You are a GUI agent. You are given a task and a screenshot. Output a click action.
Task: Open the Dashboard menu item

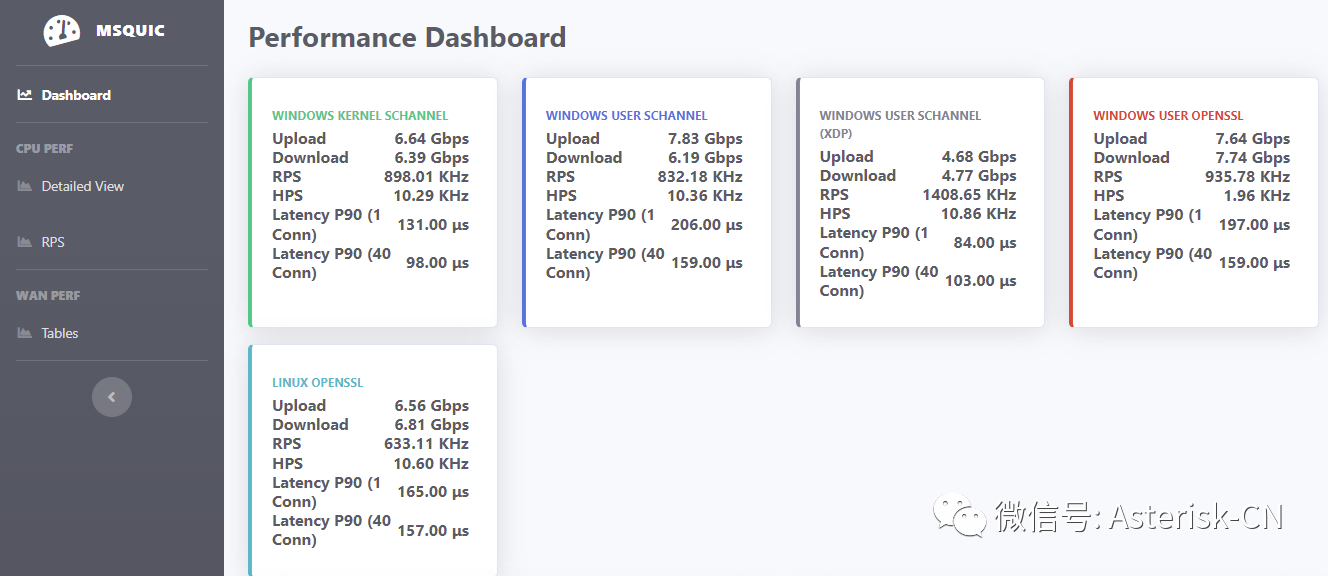(x=76, y=95)
